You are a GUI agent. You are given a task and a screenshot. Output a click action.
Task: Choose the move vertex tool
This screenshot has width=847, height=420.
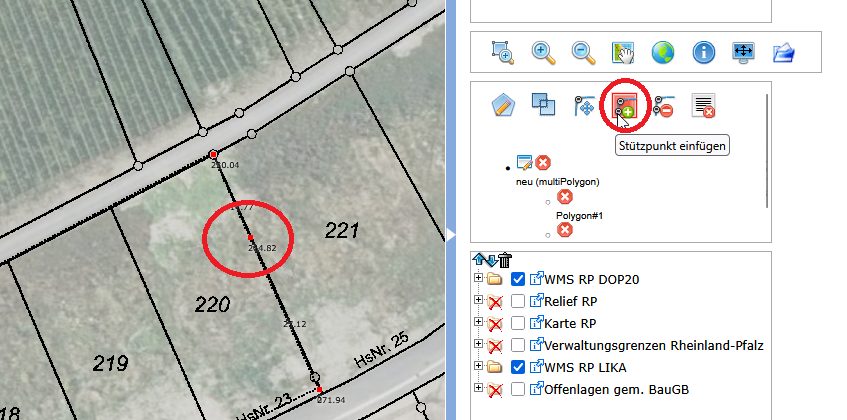pos(585,106)
